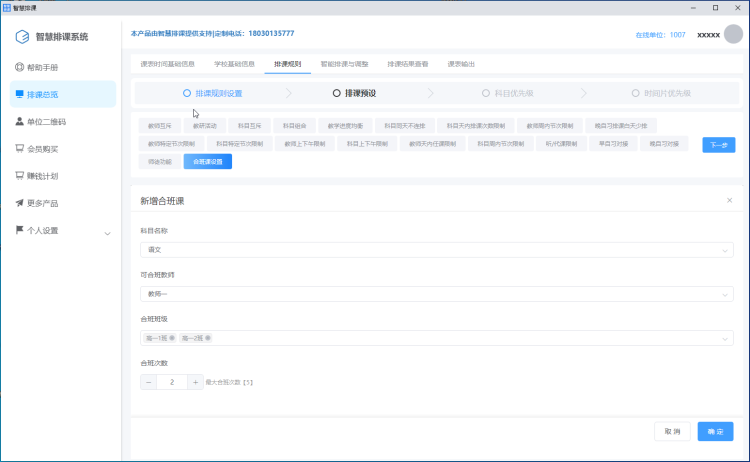Select the 晚自习排课白天少排 rule
This screenshot has height=462, width=750.
621,126
